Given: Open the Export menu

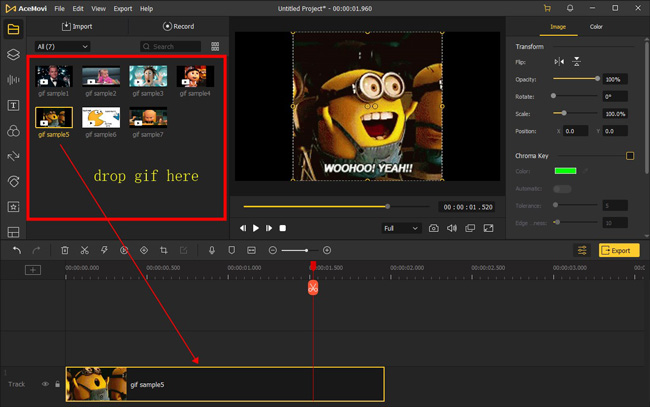Looking at the screenshot, I should 123,8.
